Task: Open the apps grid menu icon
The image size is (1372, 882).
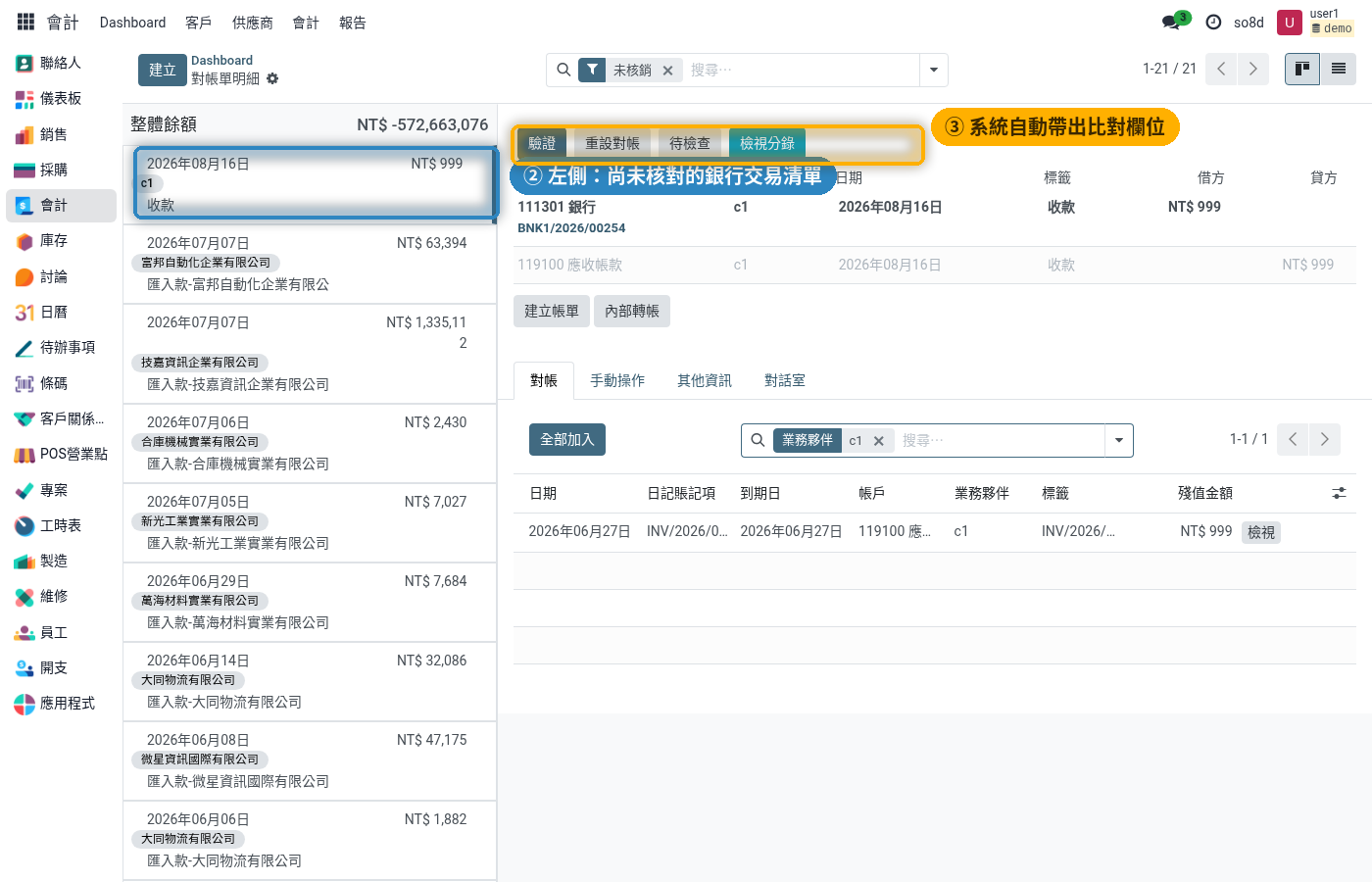Action: 26,22
